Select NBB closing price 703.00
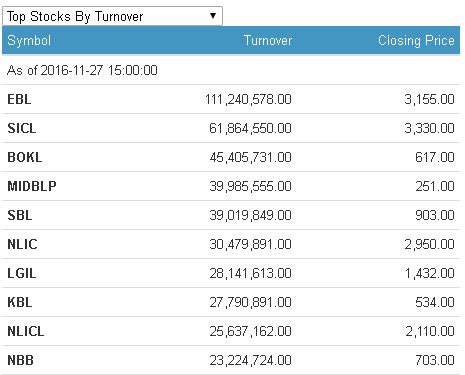 (435, 360)
